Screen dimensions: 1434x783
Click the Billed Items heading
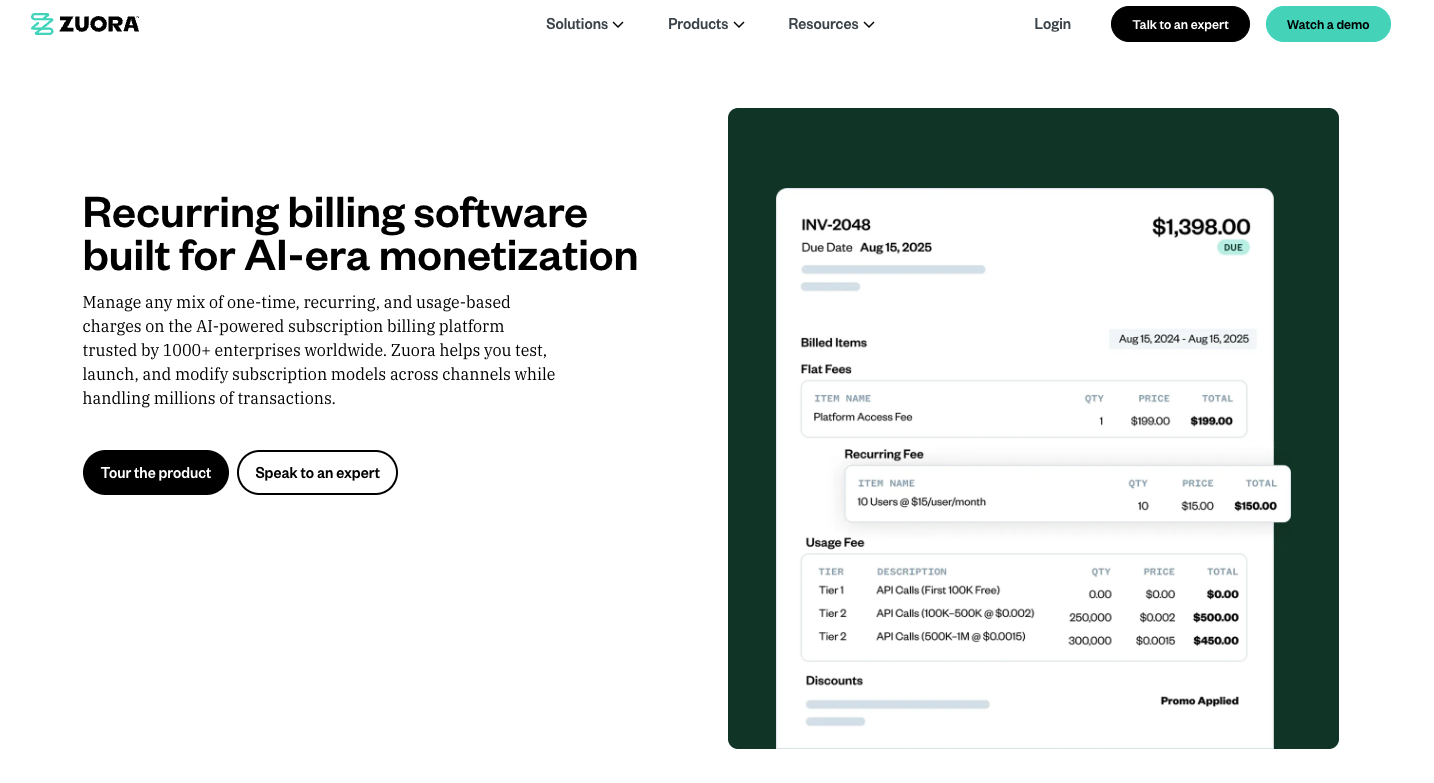coord(834,343)
